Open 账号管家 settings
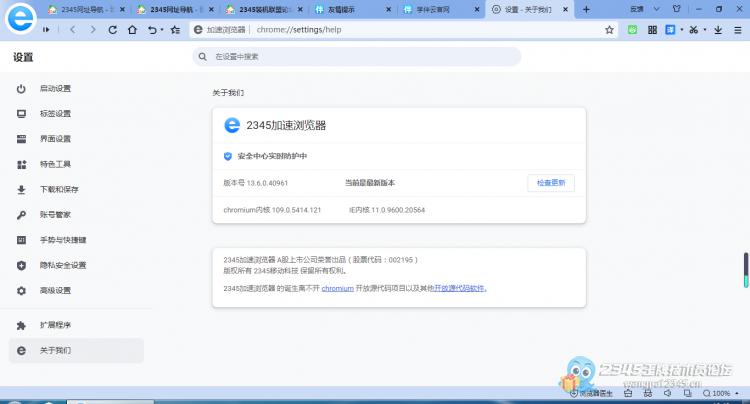Viewport: 750px width, 404px height. [x=77, y=215]
